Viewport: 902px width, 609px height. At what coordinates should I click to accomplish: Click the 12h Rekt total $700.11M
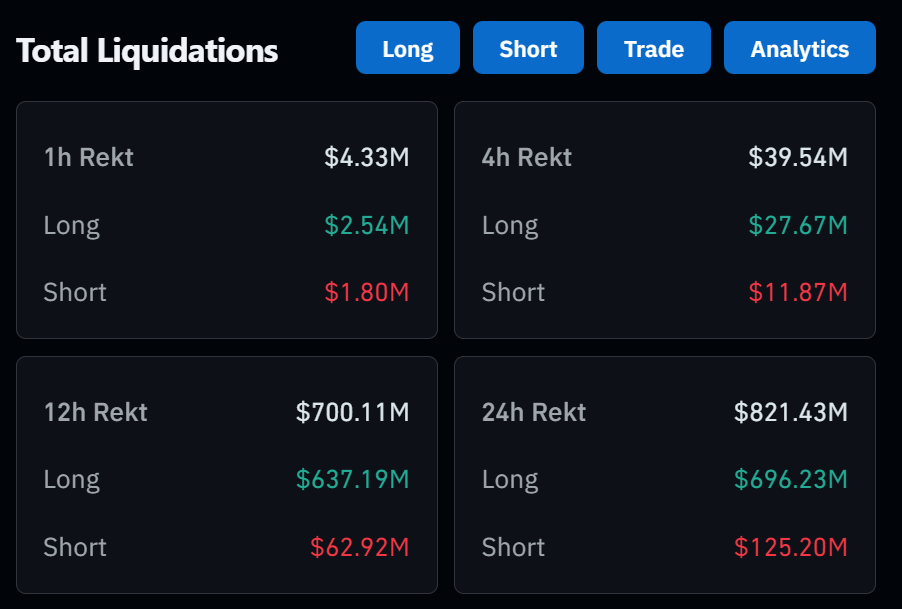pyautogui.click(x=353, y=412)
